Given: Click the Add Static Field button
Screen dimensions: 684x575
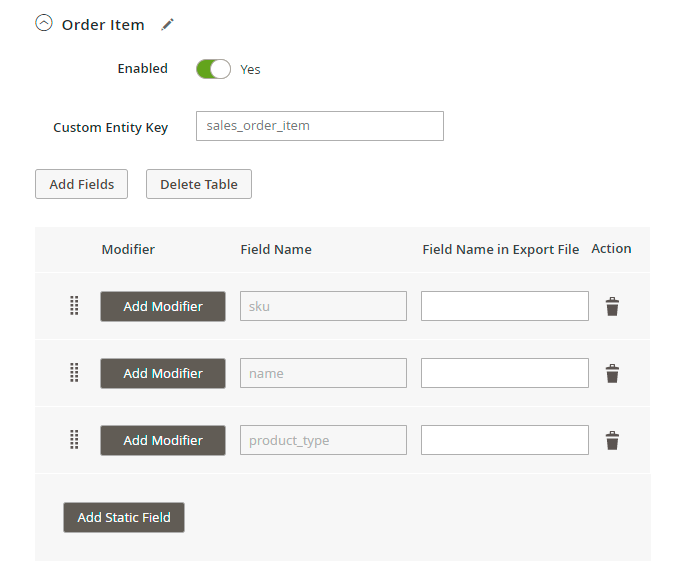Looking at the screenshot, I should 124,517.
